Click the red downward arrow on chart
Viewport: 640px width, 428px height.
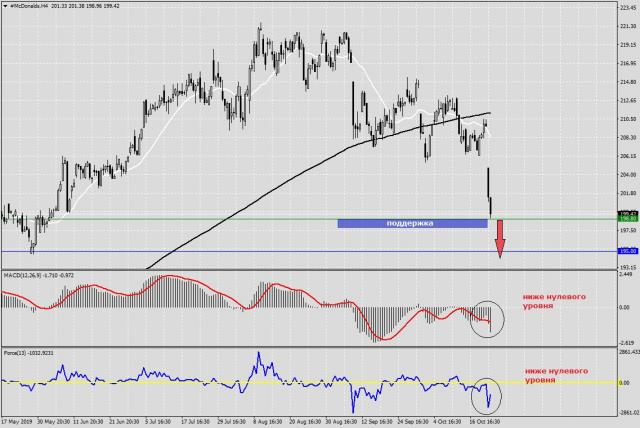[x=498, y=238]
